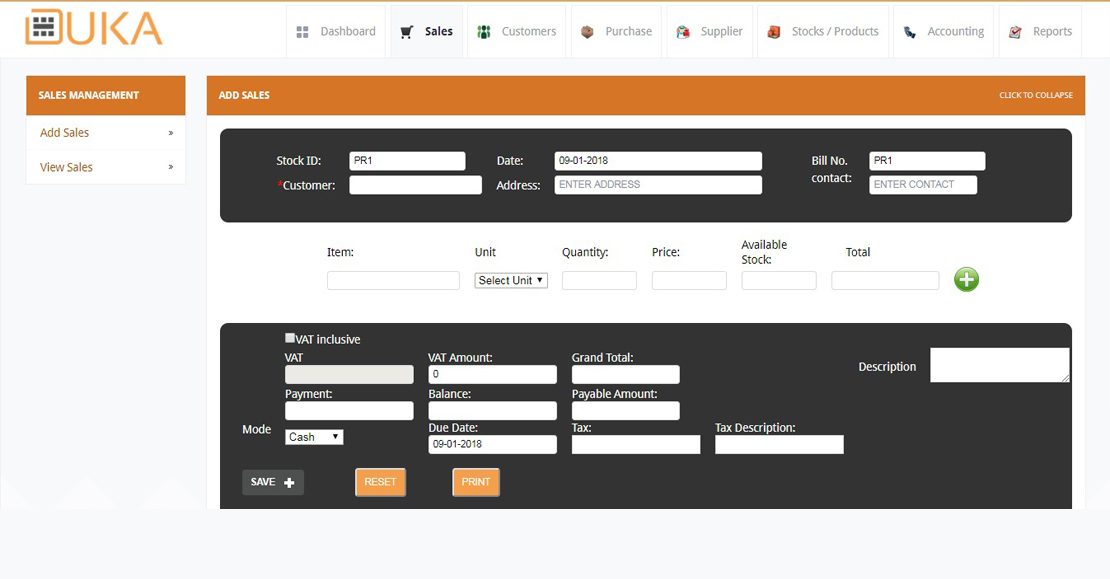Click the Balance input field
The width and height of the screenshot is (1110, 579).
pos(492,411)
